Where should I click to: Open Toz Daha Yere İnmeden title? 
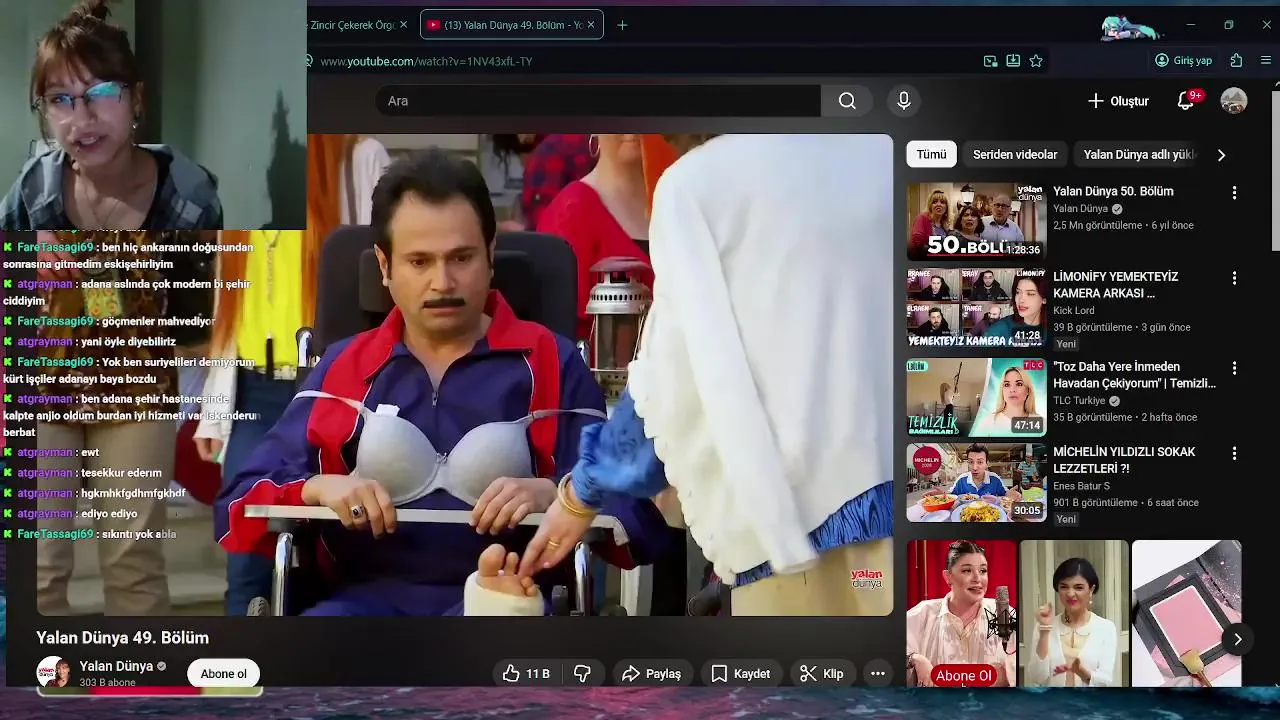pyautogui.click(x=1134, y=375)
